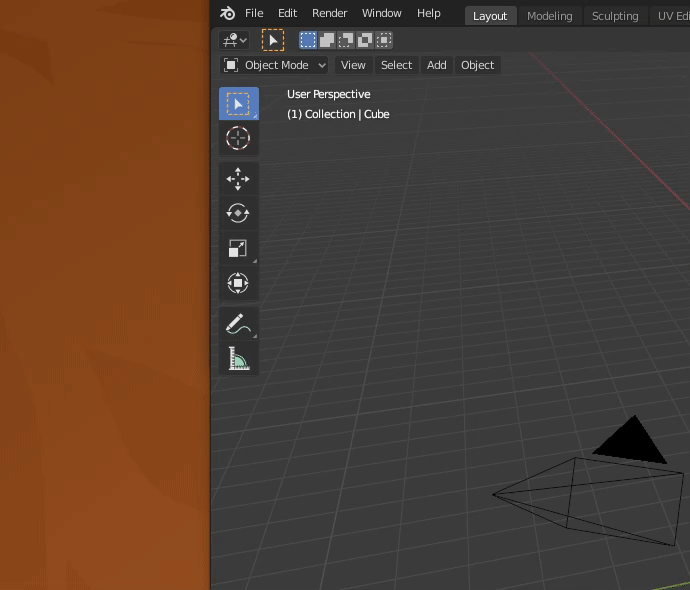Click the '(1) Collection | Cube' text
The image size is (690, 590).
pos(338,114)
